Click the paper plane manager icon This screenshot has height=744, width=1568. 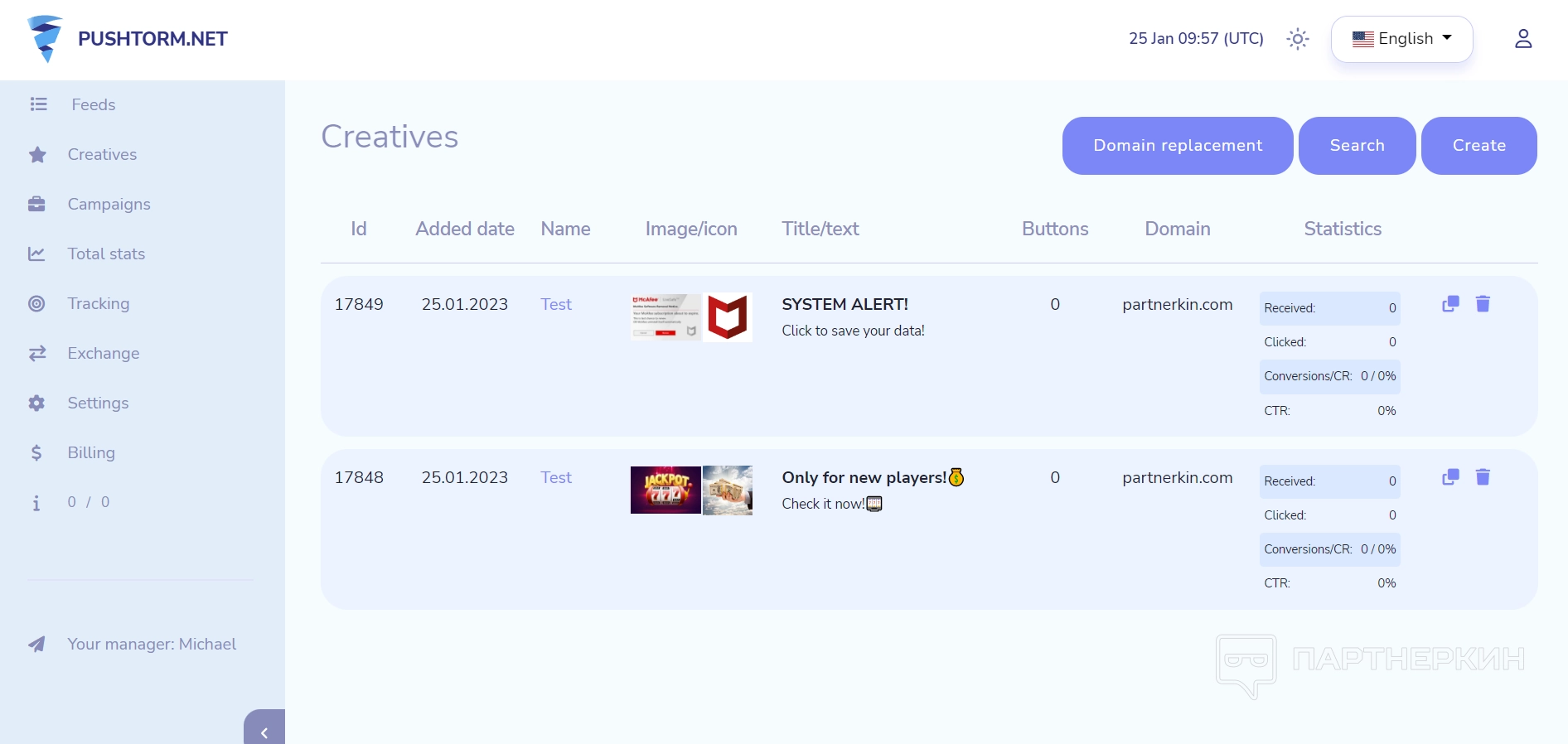(36, 645)
